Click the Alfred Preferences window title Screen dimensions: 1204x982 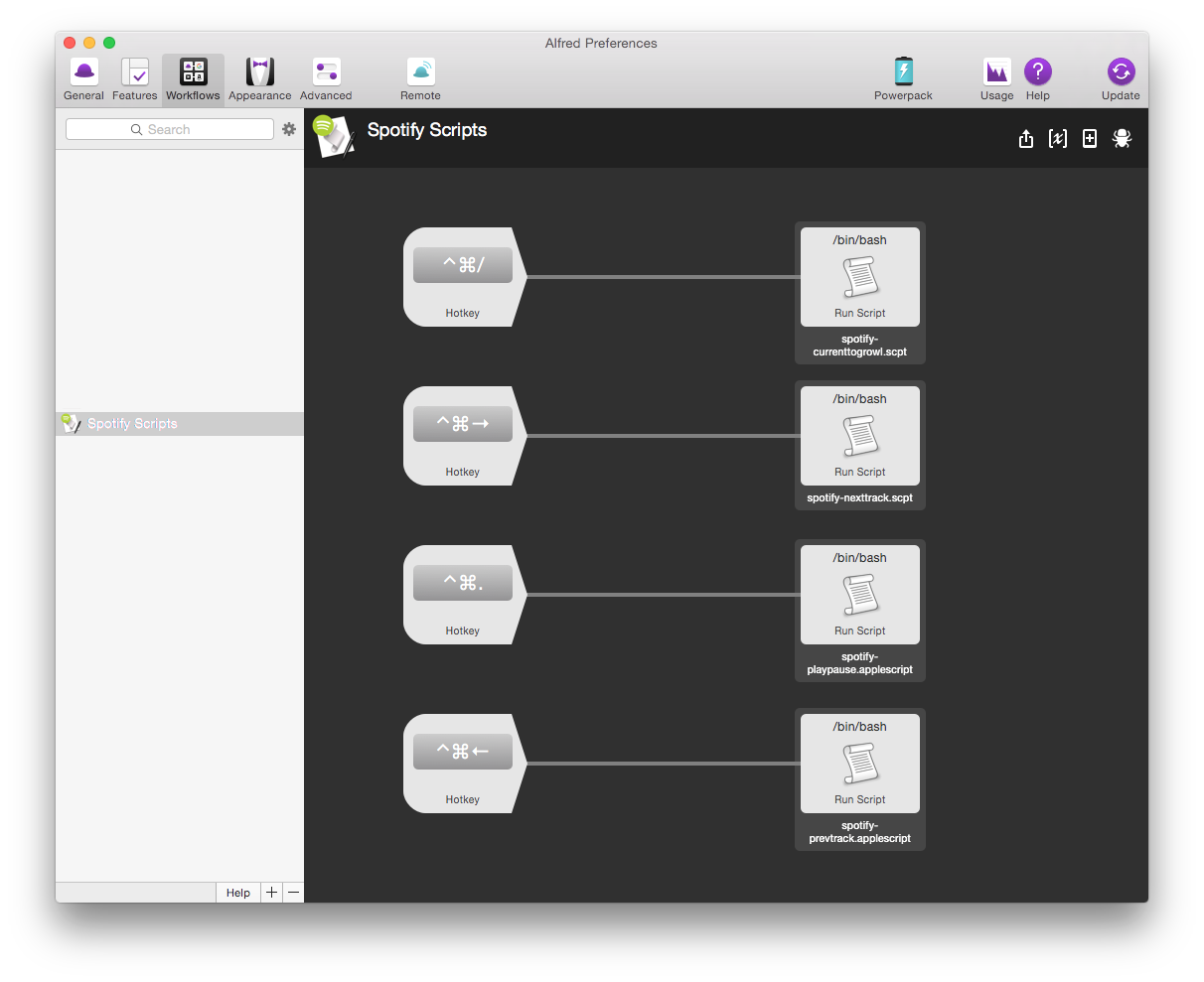tap(601, 43)
